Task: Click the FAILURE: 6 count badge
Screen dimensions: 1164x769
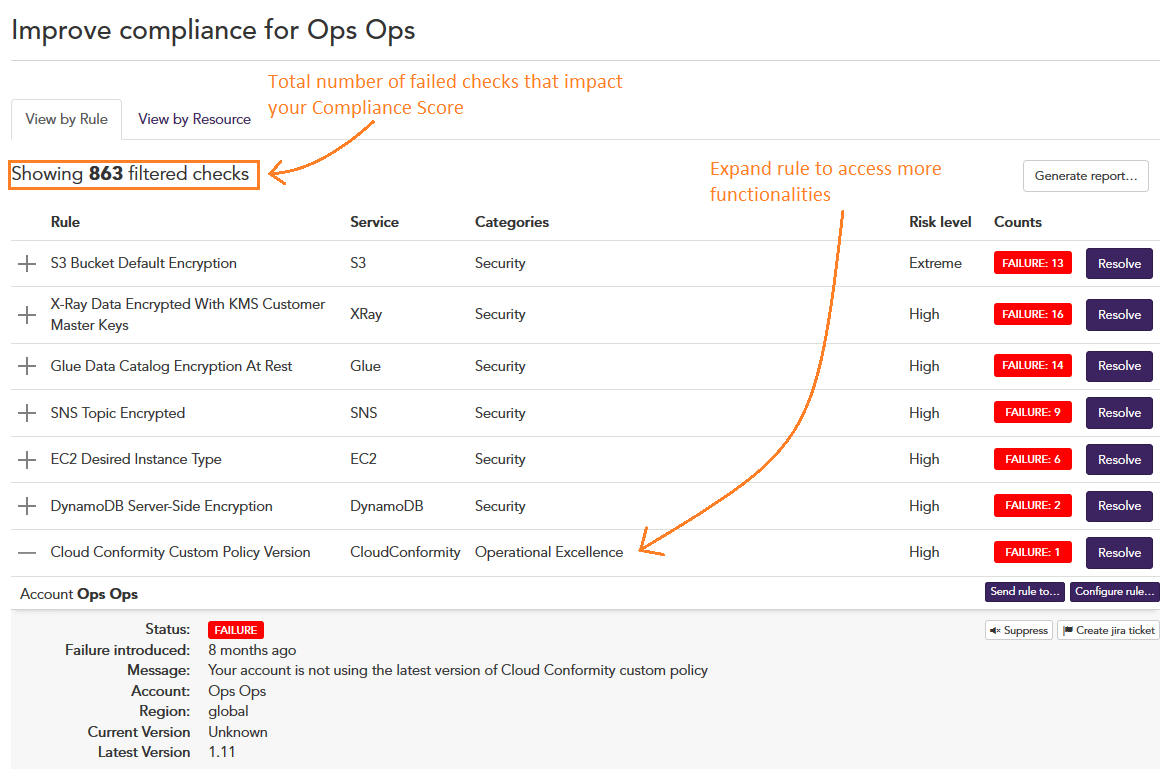Action: 1033,459
